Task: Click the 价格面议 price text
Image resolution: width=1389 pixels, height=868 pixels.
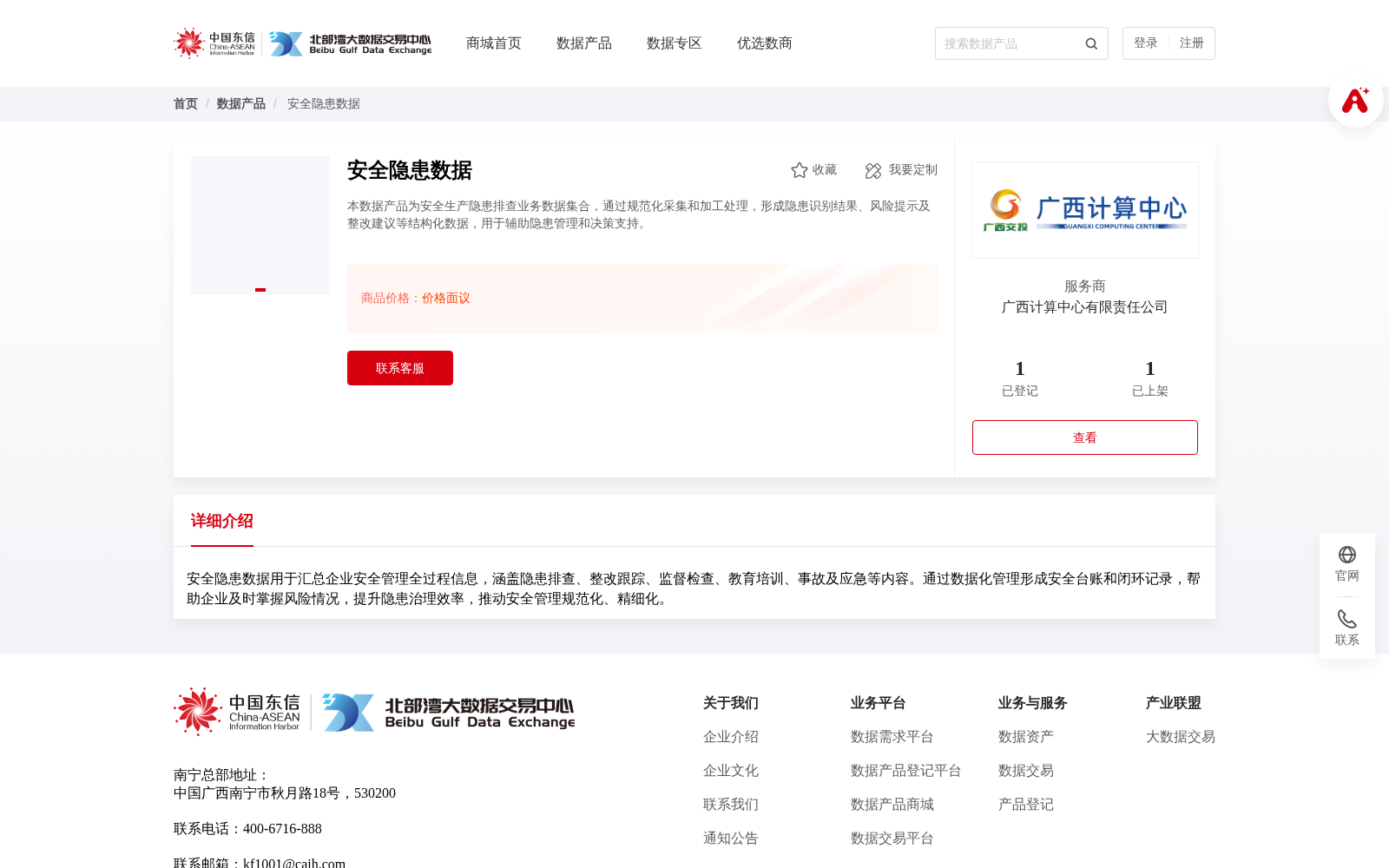Action: [x=446, y=299]
